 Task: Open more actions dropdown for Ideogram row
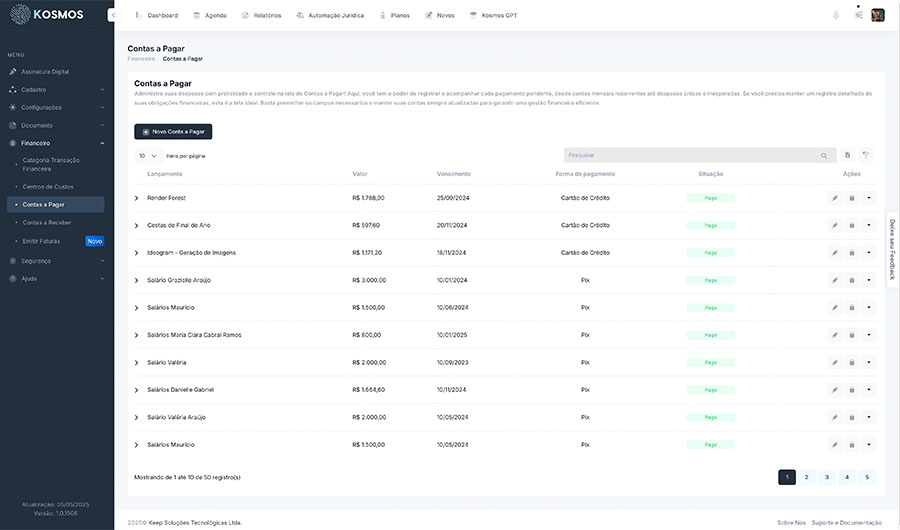[868, 252]
